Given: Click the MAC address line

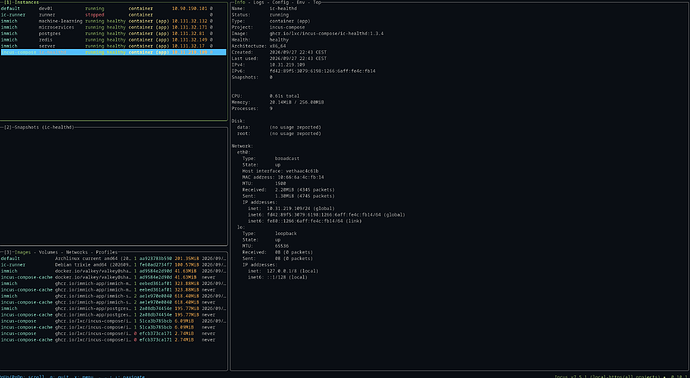Looking at the screenshot, I should point(283,177).
